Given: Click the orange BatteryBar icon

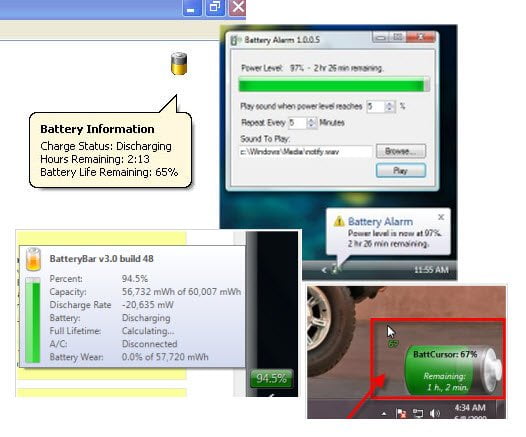Looking at the screenshot, I should tap(34, 259).
